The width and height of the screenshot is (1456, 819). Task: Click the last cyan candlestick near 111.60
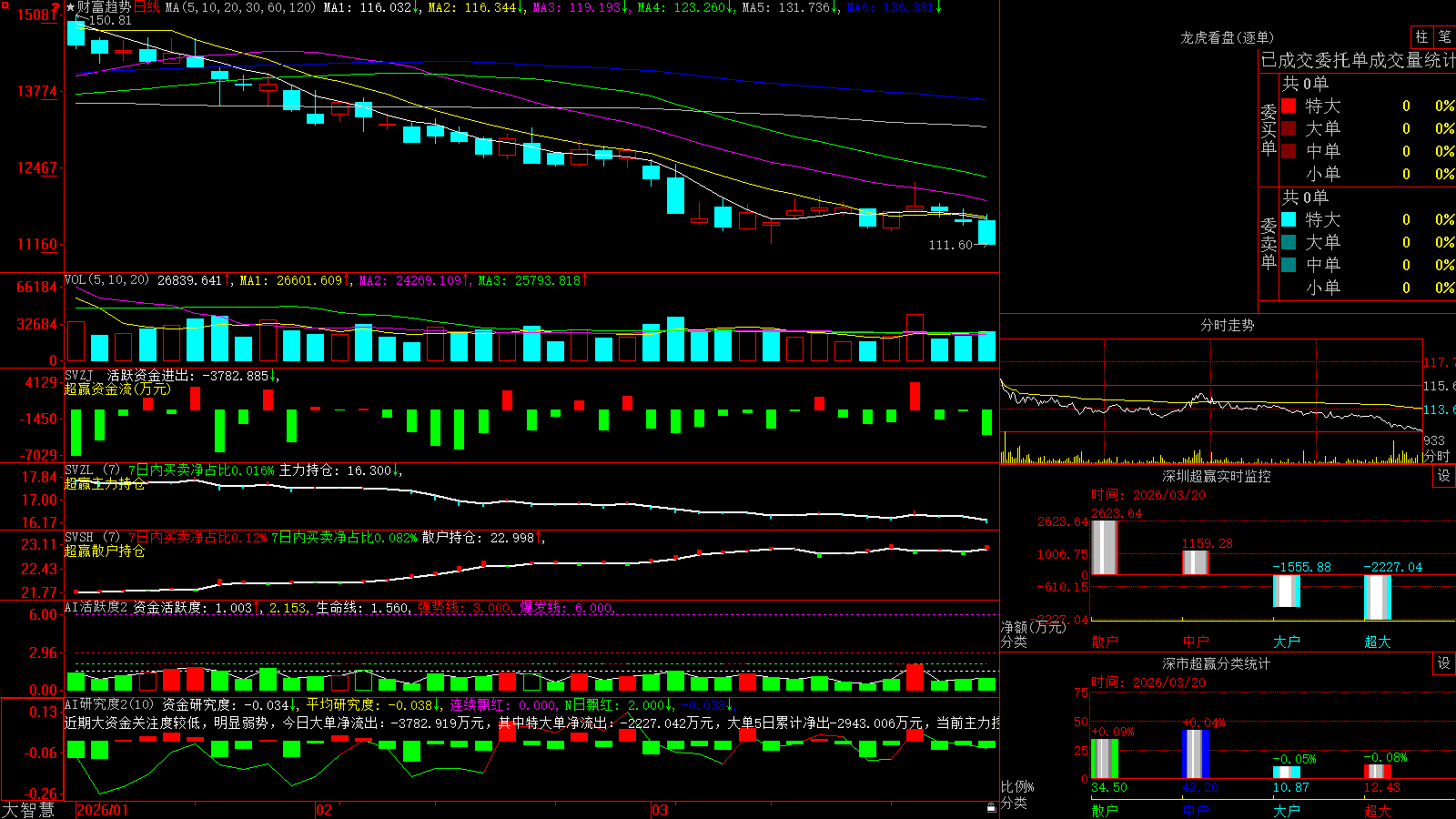[986, 232]
